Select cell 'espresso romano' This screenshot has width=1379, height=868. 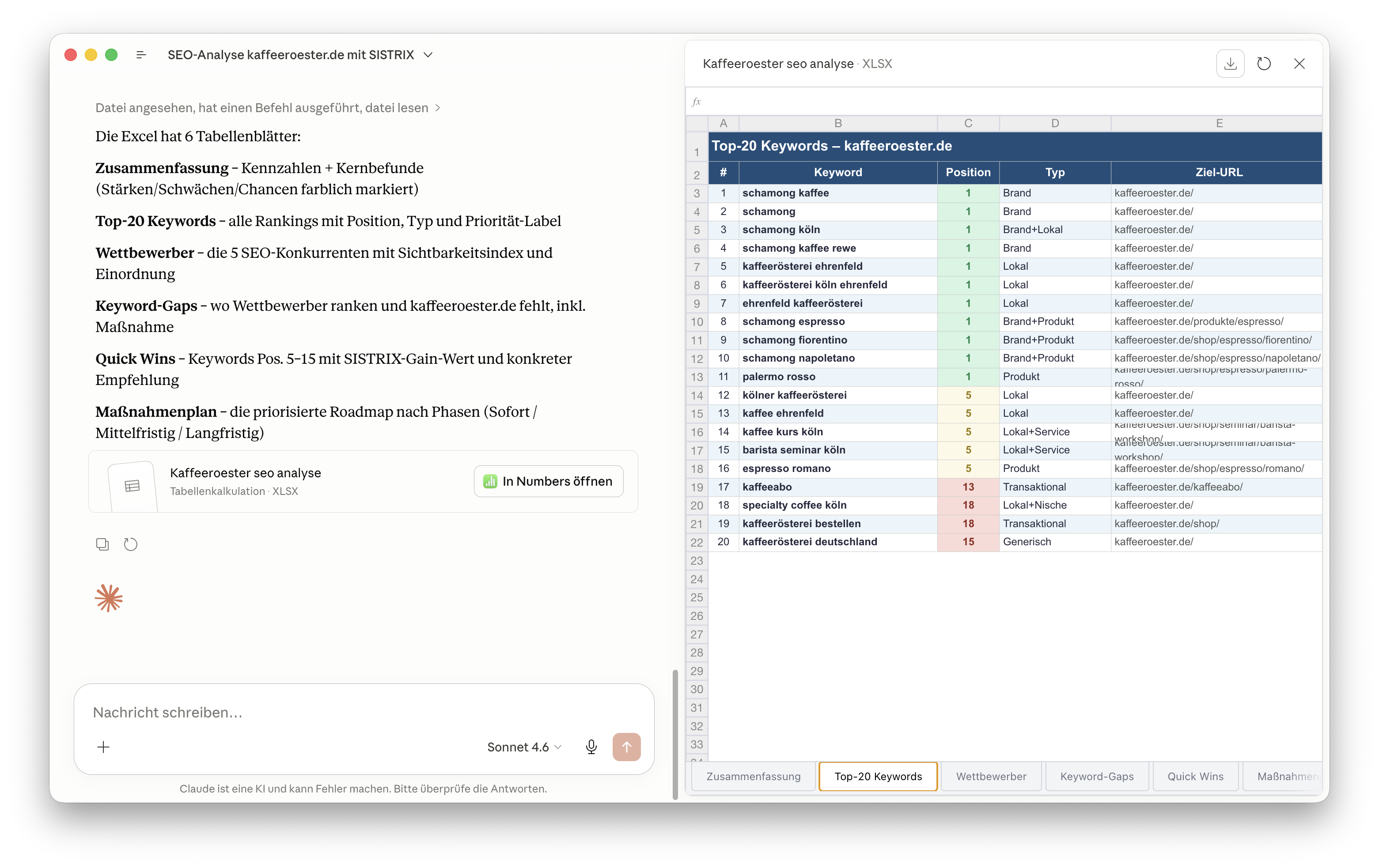point(838,468)
